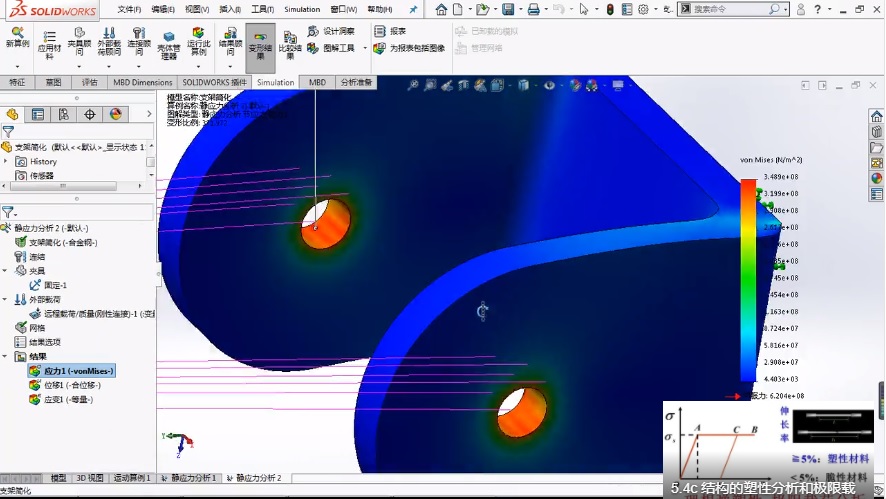The image size is (886, 499).
Task: Click the 应用材料 (Apply Material) icon
Action: 50,37
